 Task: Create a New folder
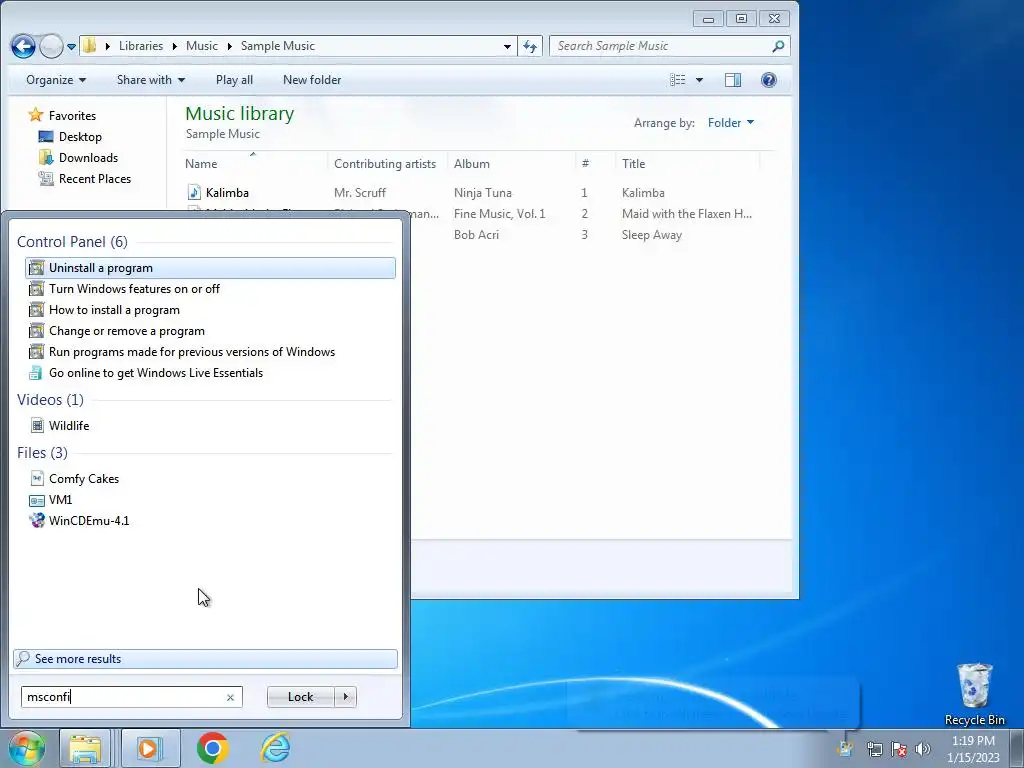pyautogui.click(x=312, y=80)
